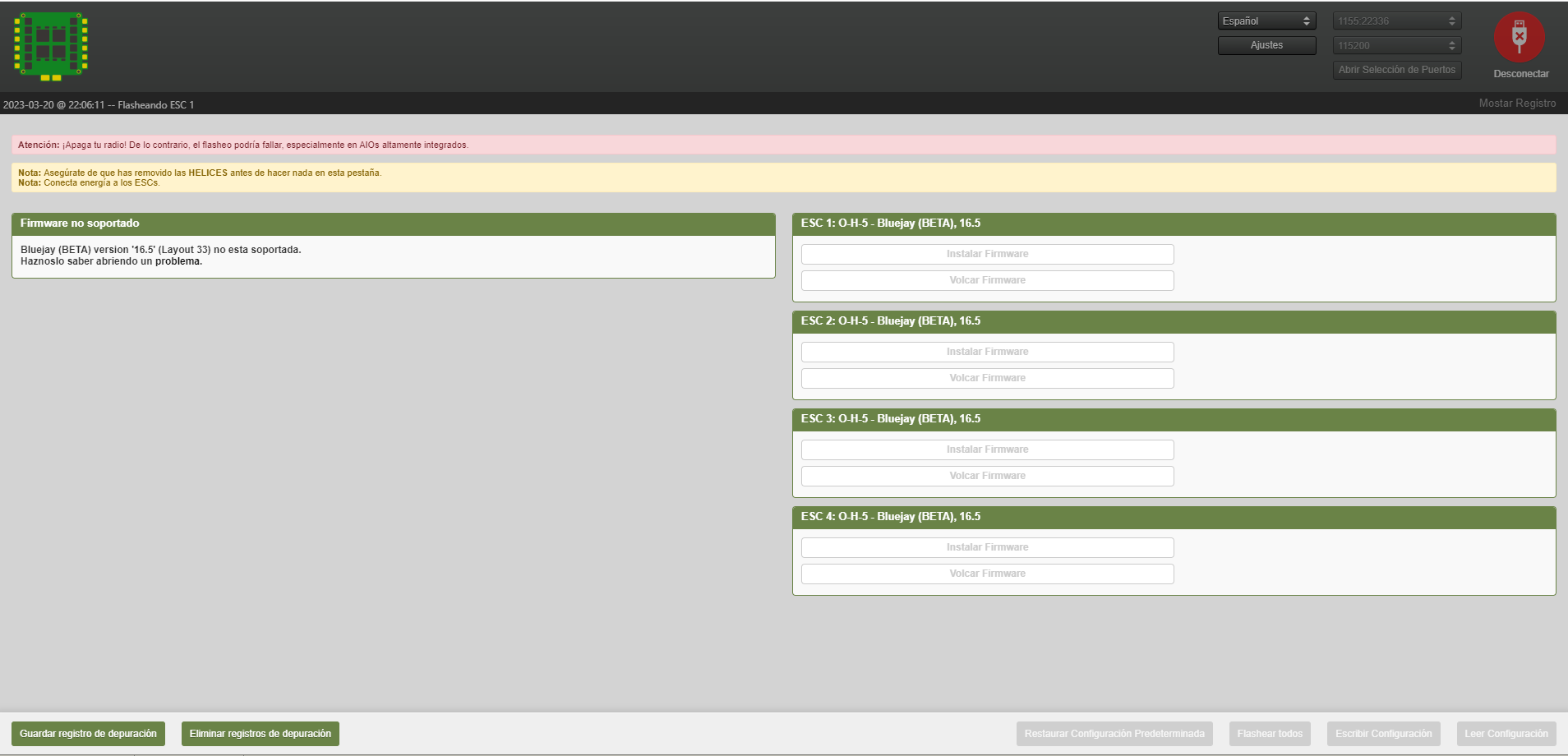
Task: Click Instalar Firmware for ESC 2
Action: pyautogui.click(x=986, y=352)
